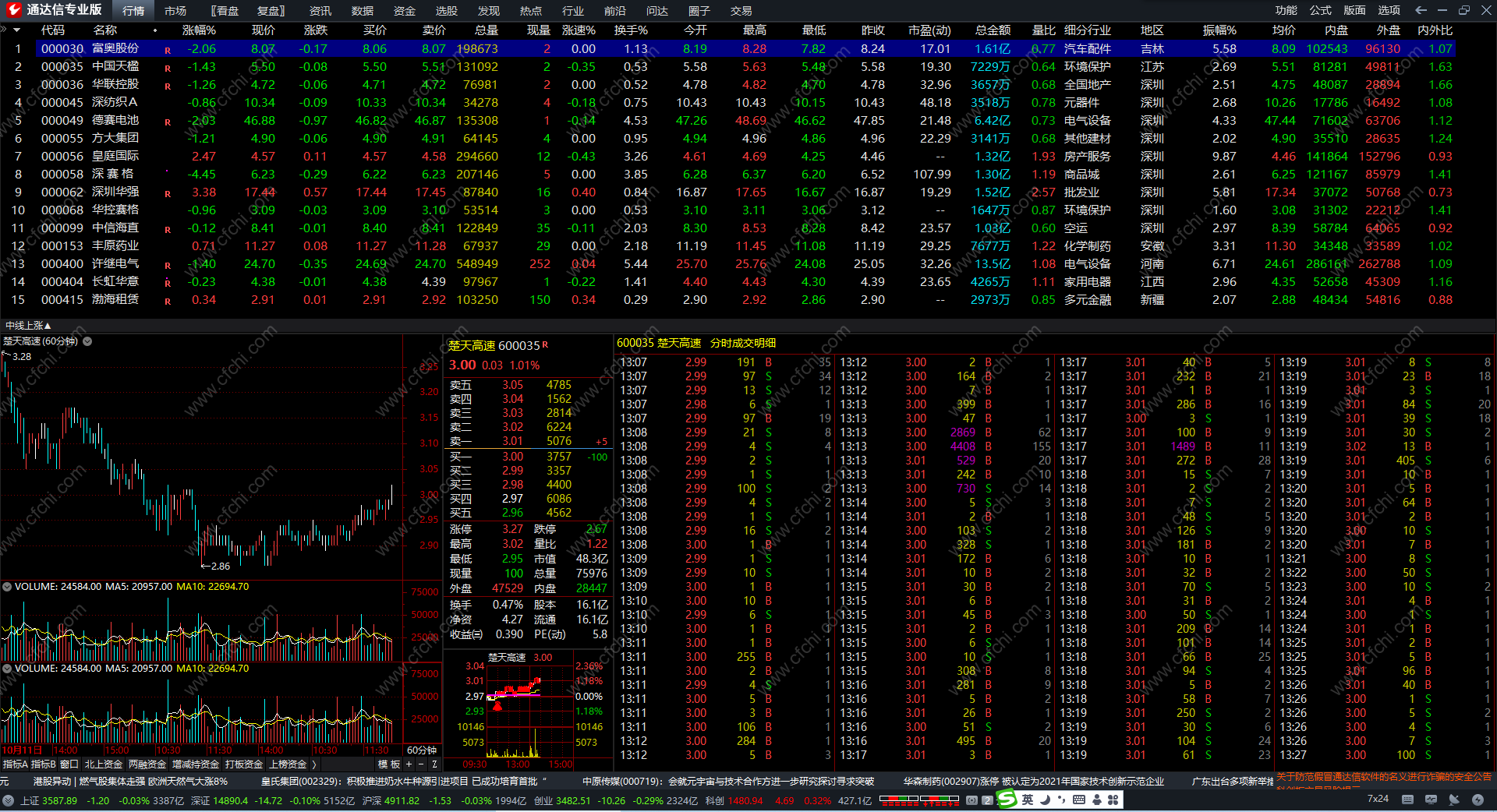1497x812 pixels.
Task: Select the 打板资金 indicator tab
Action: click(244, 764)
